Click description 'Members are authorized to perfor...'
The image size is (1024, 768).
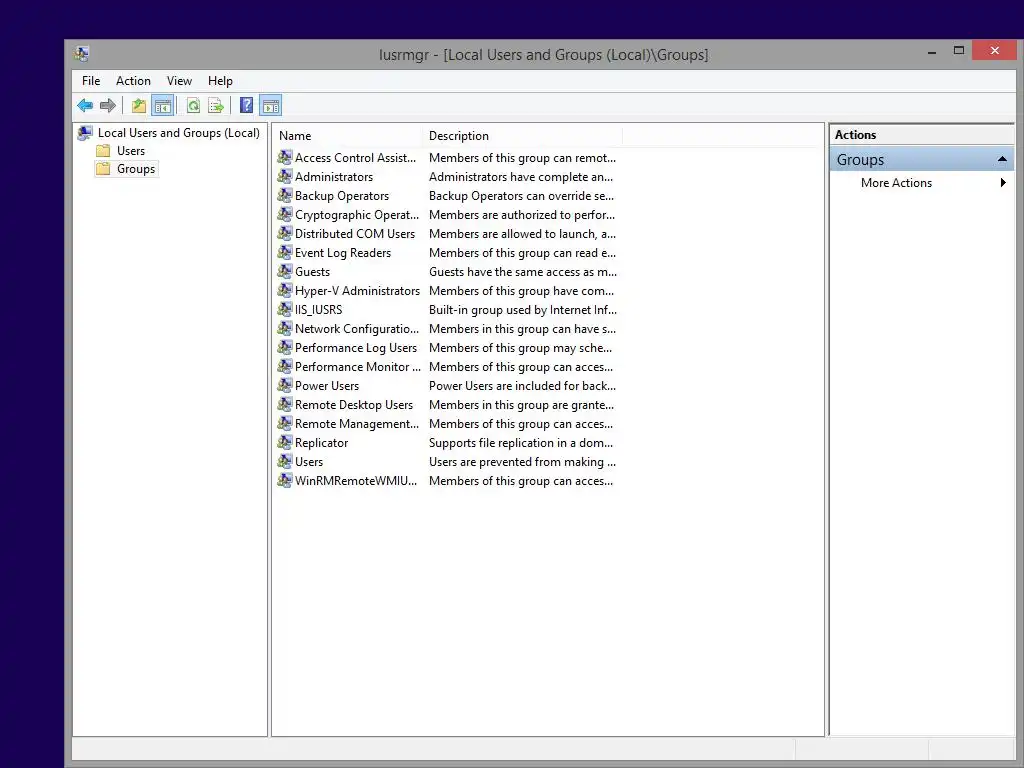(522, 214)
